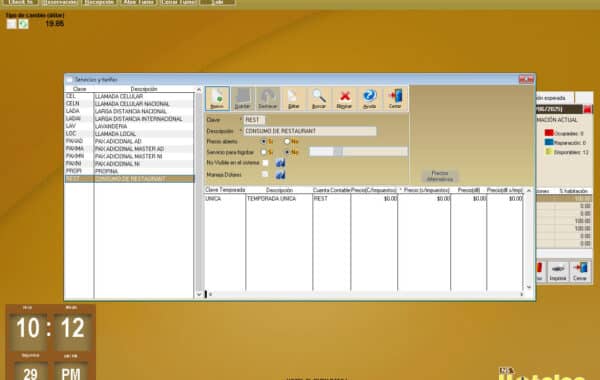Click the Buscar magnifier icon

tap(319, 98)
